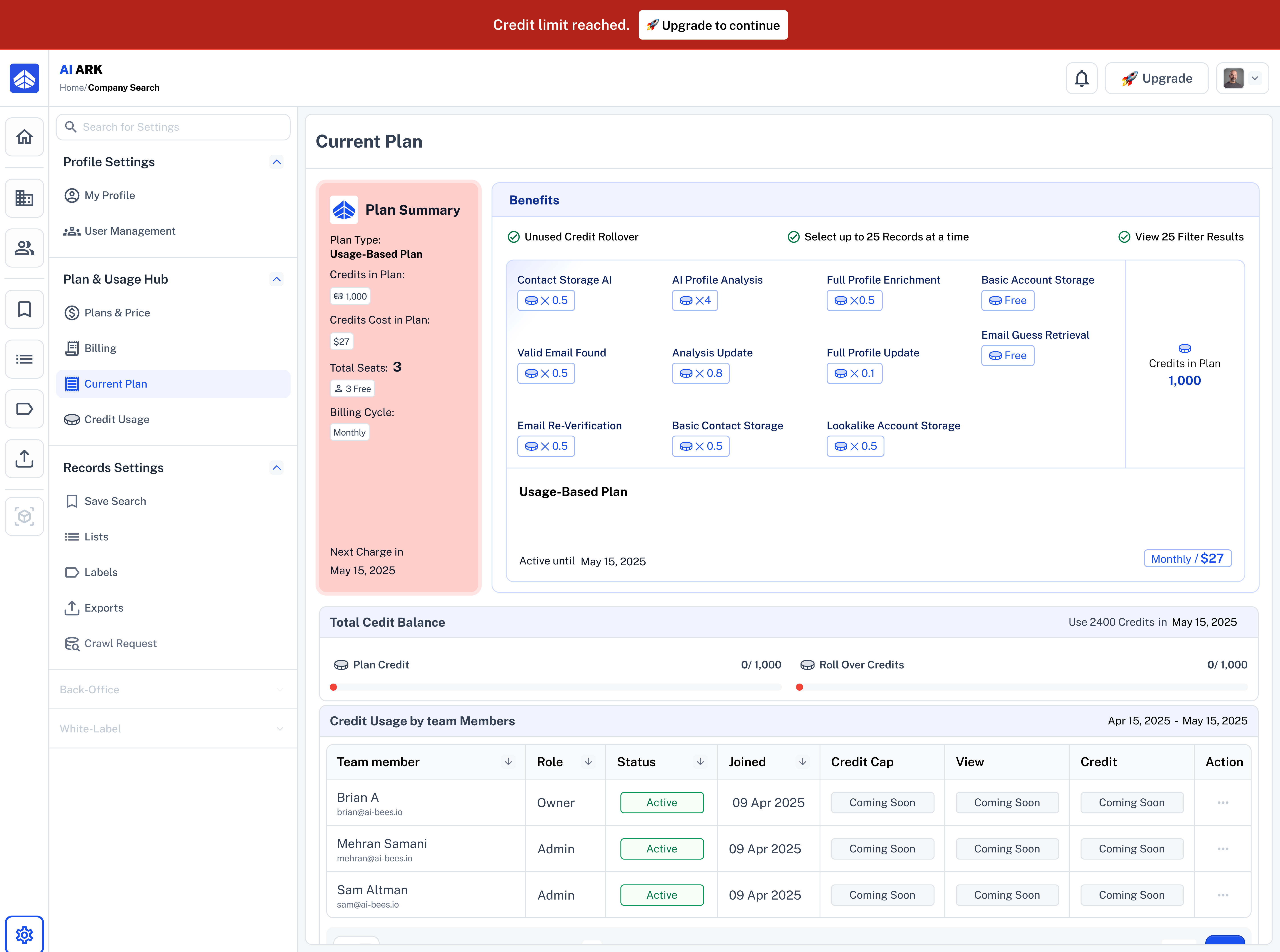The width and height of the screenshot is (1280, 952).
Task: Click the Home breadcrumb link
Action: coord(72,88)
